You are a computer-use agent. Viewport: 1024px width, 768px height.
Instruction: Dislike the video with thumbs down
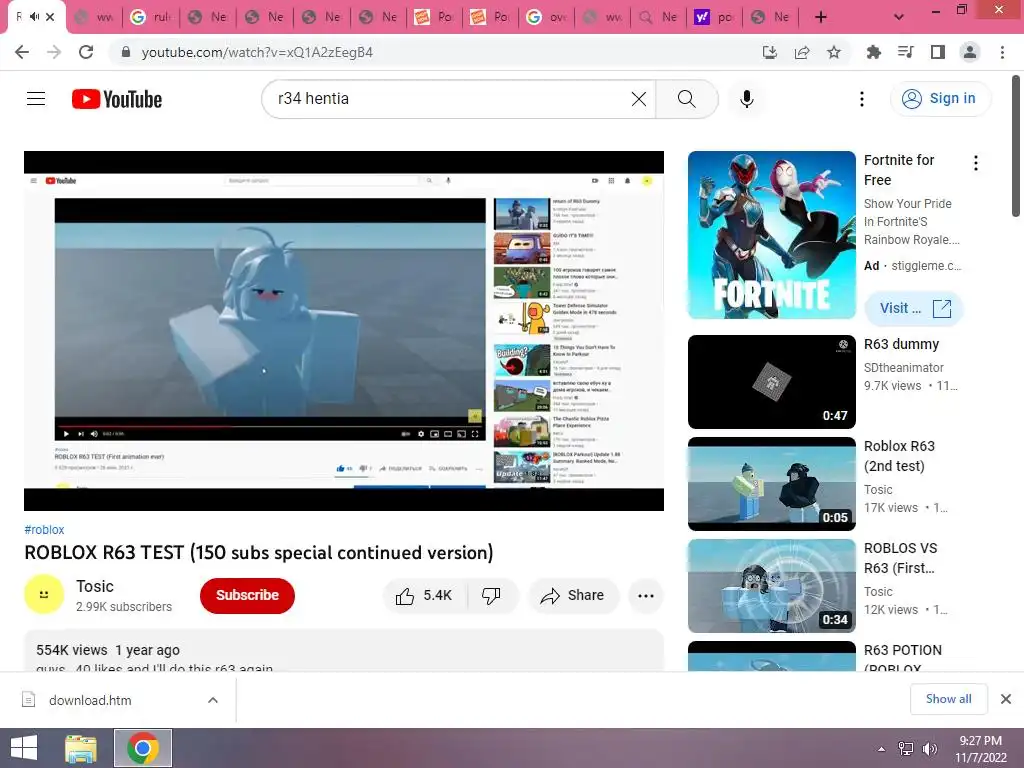tap(491, 595)
